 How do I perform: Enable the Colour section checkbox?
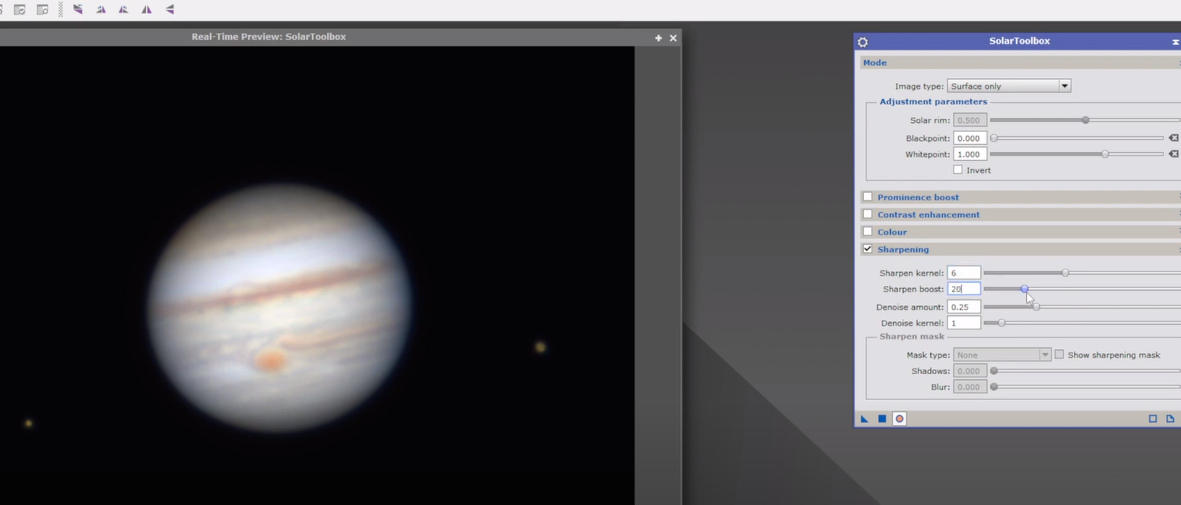868,231
